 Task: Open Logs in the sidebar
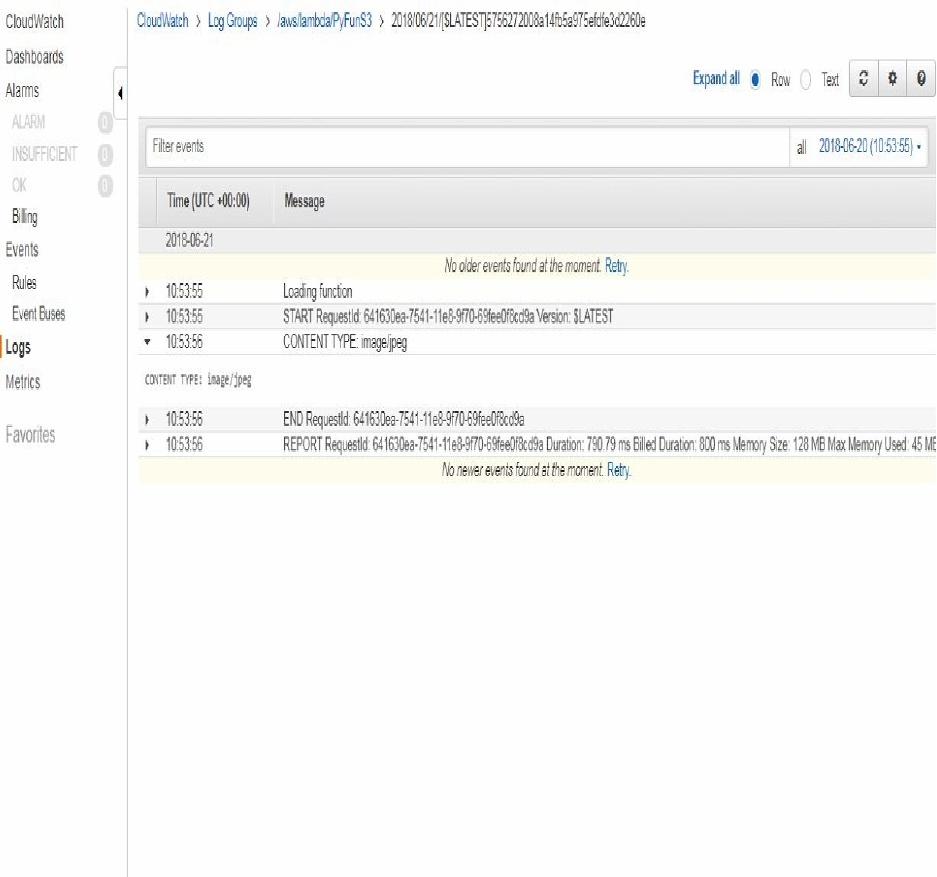[x=18, y=348]
